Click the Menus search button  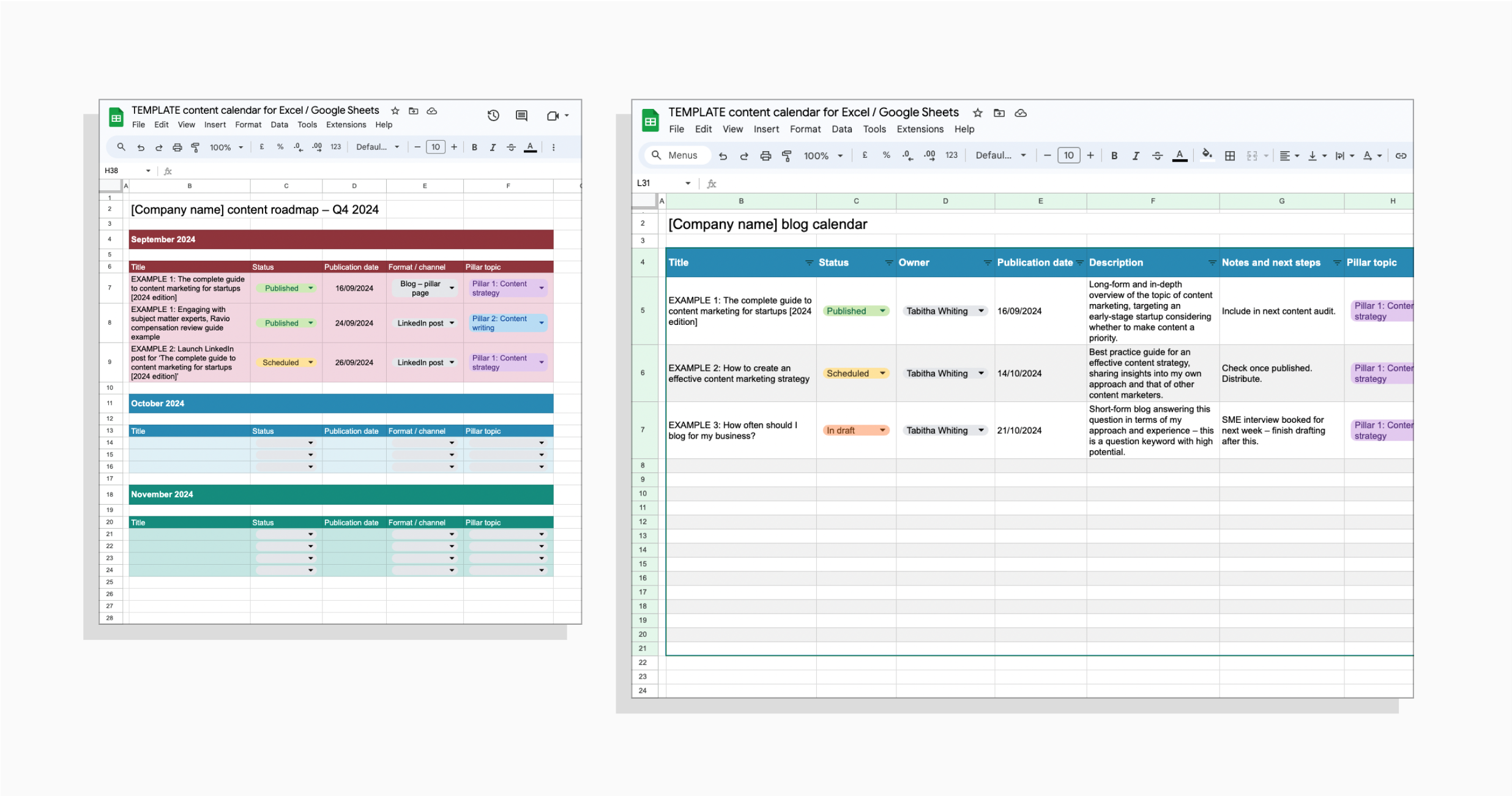[676, 155]
